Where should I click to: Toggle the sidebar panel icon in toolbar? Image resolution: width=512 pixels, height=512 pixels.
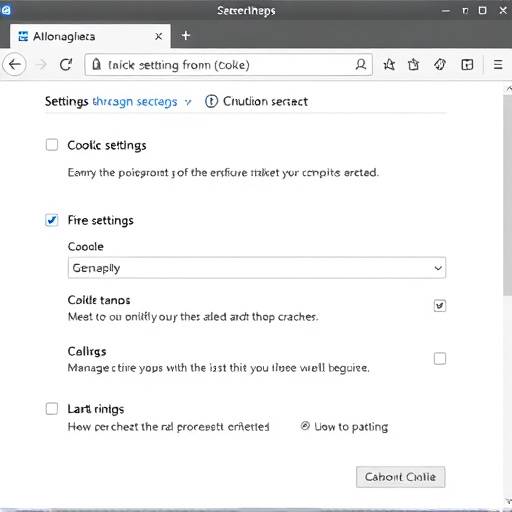467,64
